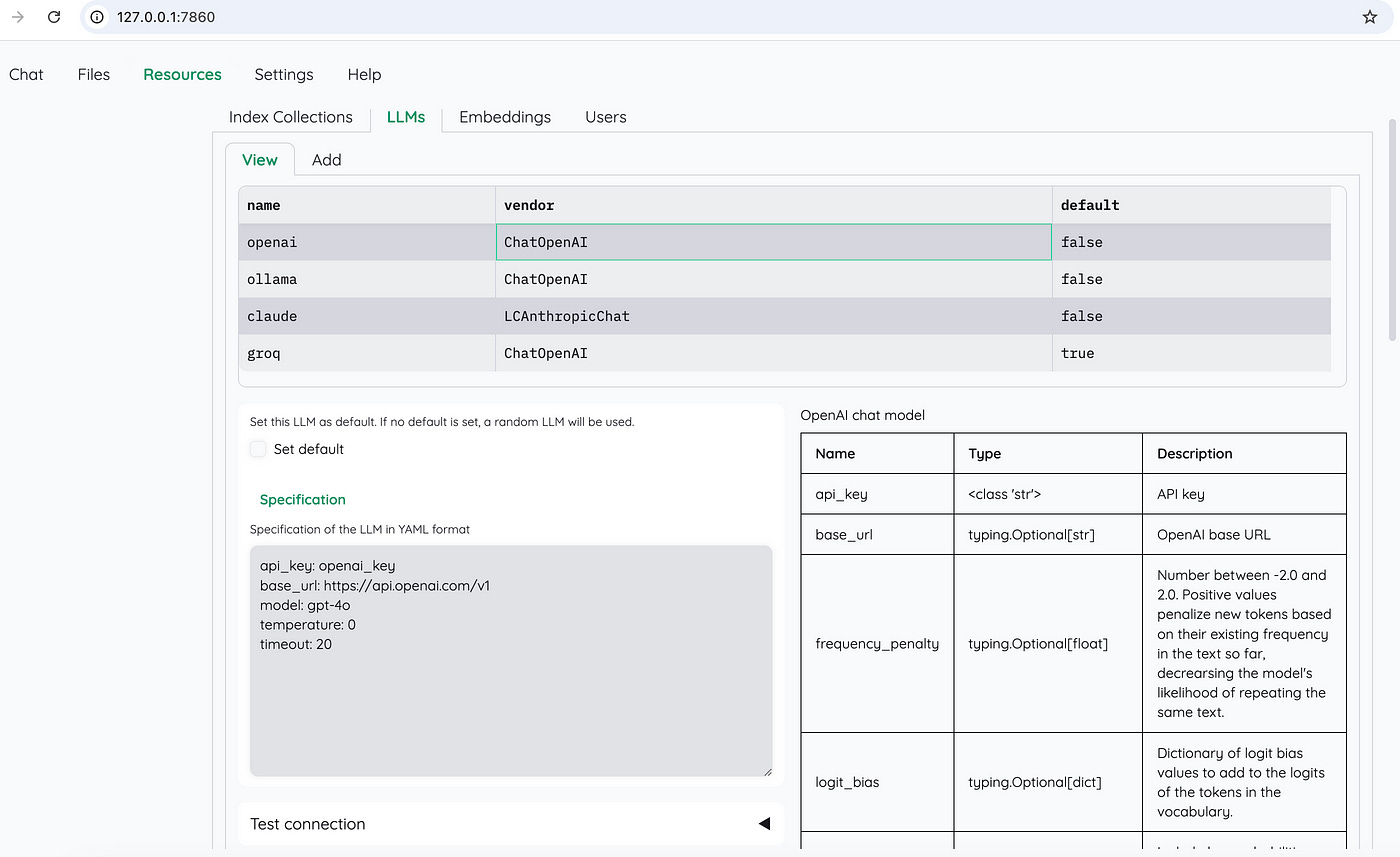Switch to the Add tab

326,159
